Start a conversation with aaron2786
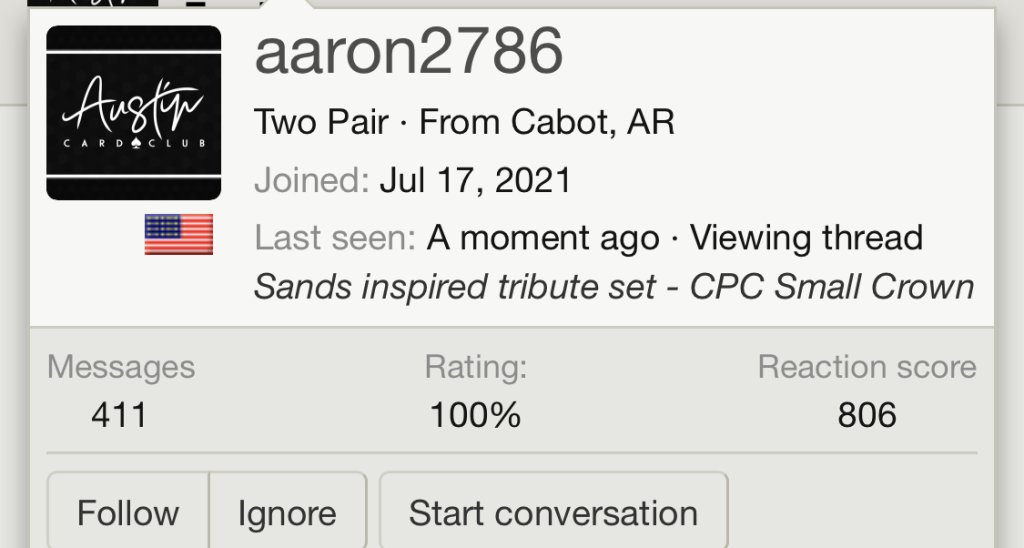1024x548 pixels. (x=553, y=513)
